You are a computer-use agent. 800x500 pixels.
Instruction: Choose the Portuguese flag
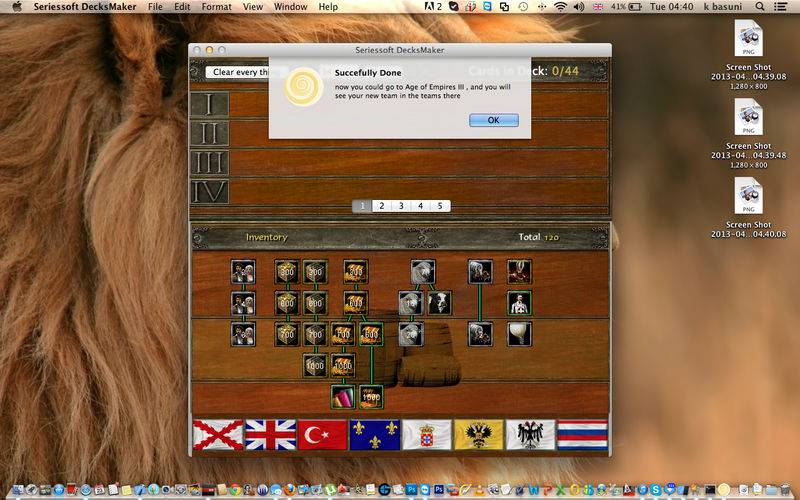click(x=427, y=435)
